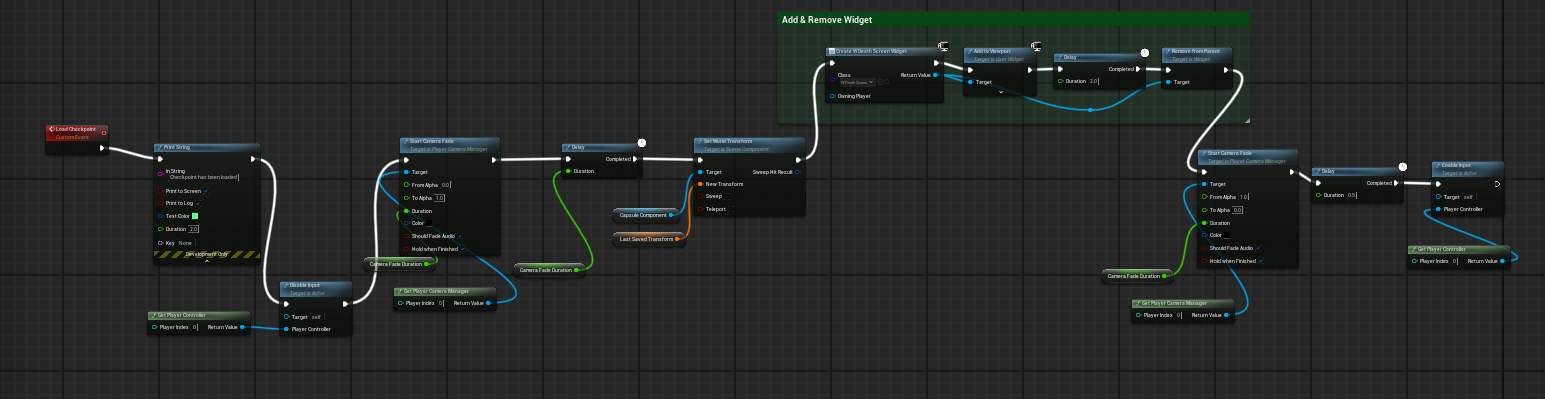This screenshot has width=1545, height=399.
Task: Click the Enable Input output execution pin
Action: [1497, 184]
